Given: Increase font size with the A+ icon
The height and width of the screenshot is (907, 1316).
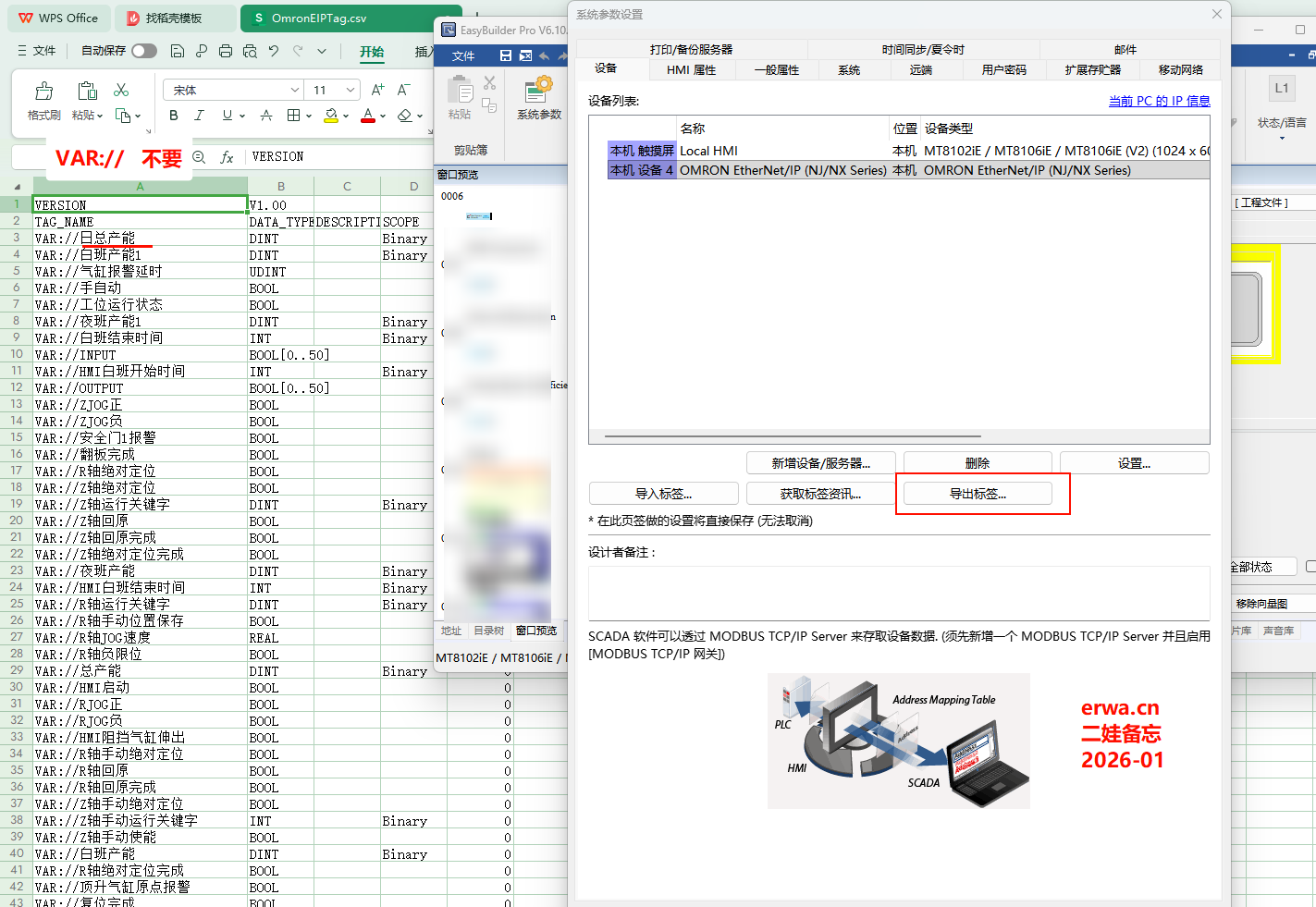Looking at the screenshot, I should coord(377,90).
